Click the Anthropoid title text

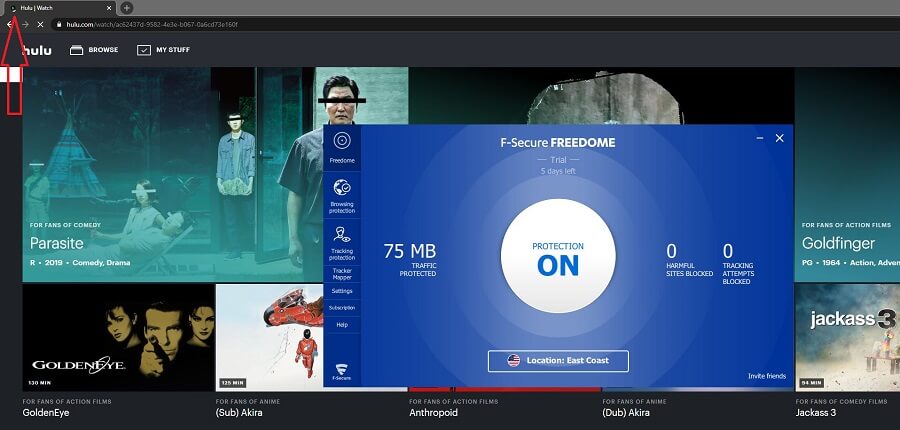(433, 413)
